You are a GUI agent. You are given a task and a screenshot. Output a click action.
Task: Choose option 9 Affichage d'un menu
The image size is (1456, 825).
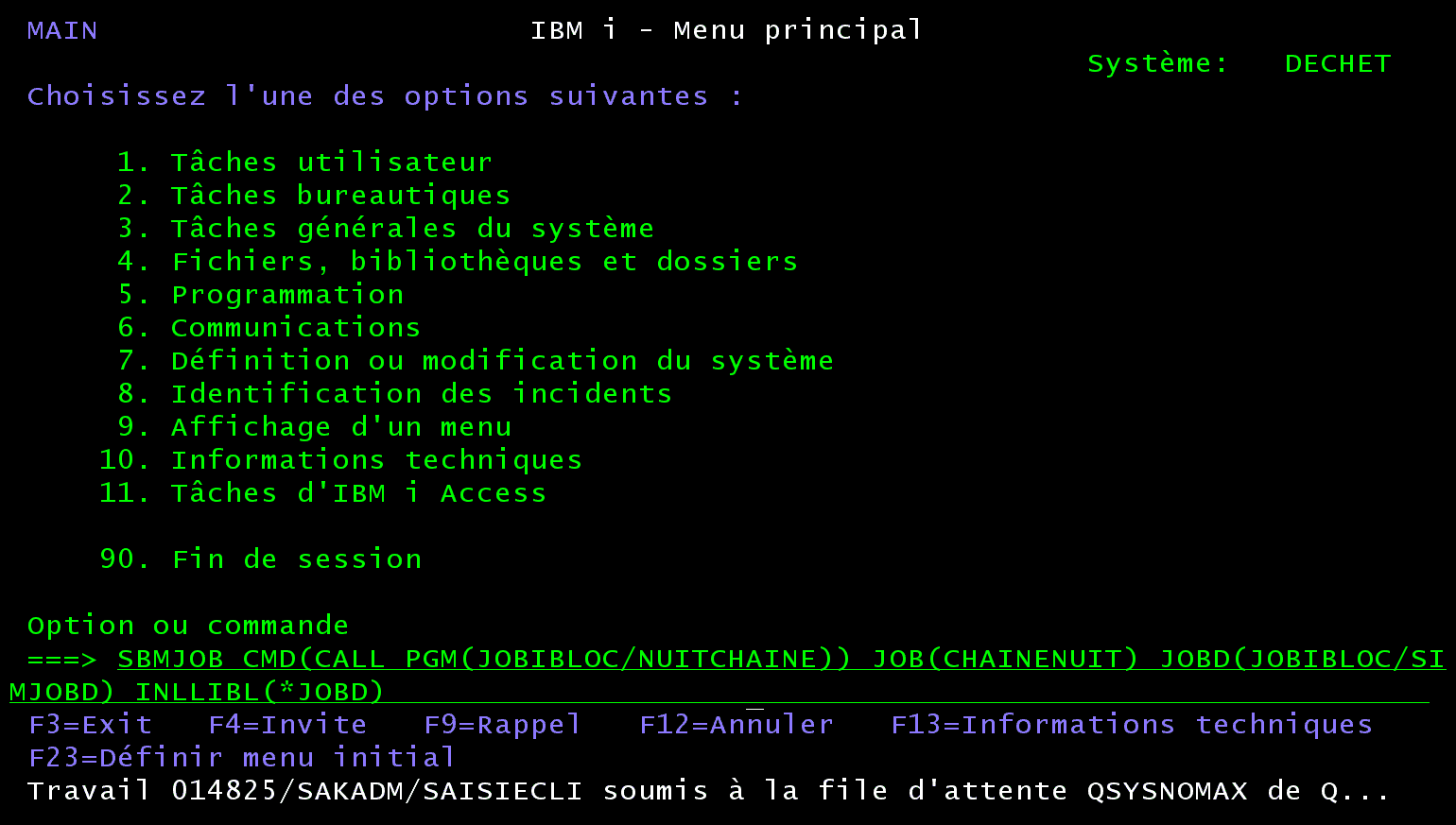point(314,427)
